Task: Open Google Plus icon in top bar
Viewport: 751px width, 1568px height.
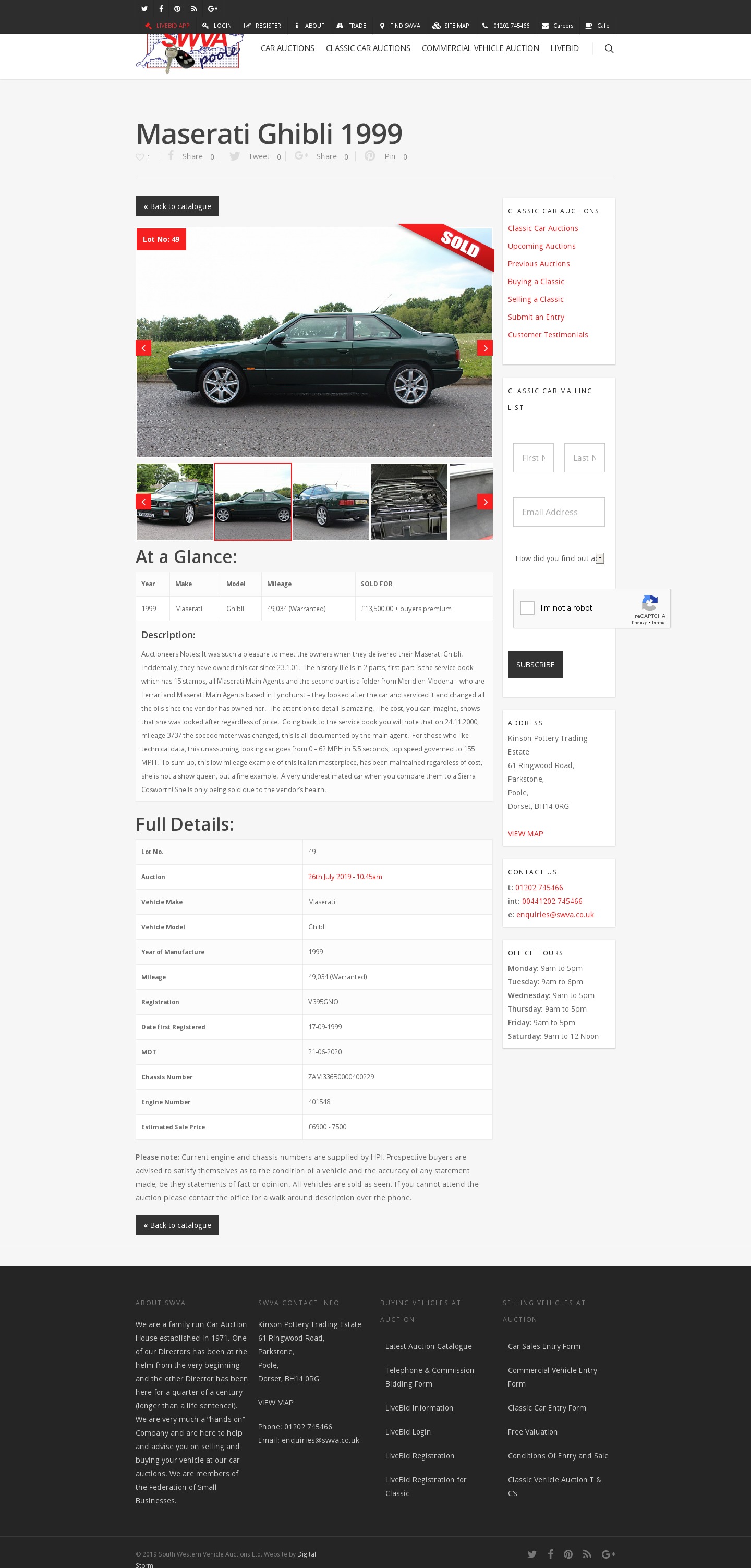Action: click(212, 8)
